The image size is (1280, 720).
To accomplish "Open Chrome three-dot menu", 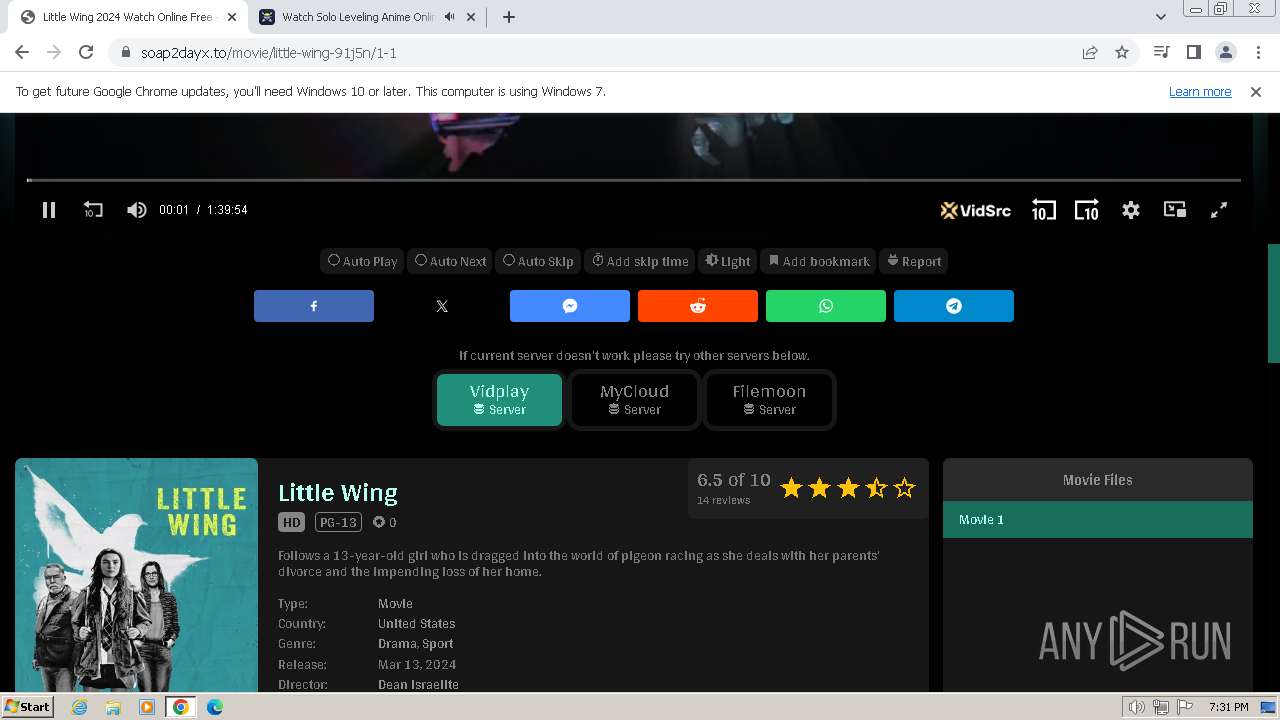I will pyautogui.click(x=1257, y=53).
